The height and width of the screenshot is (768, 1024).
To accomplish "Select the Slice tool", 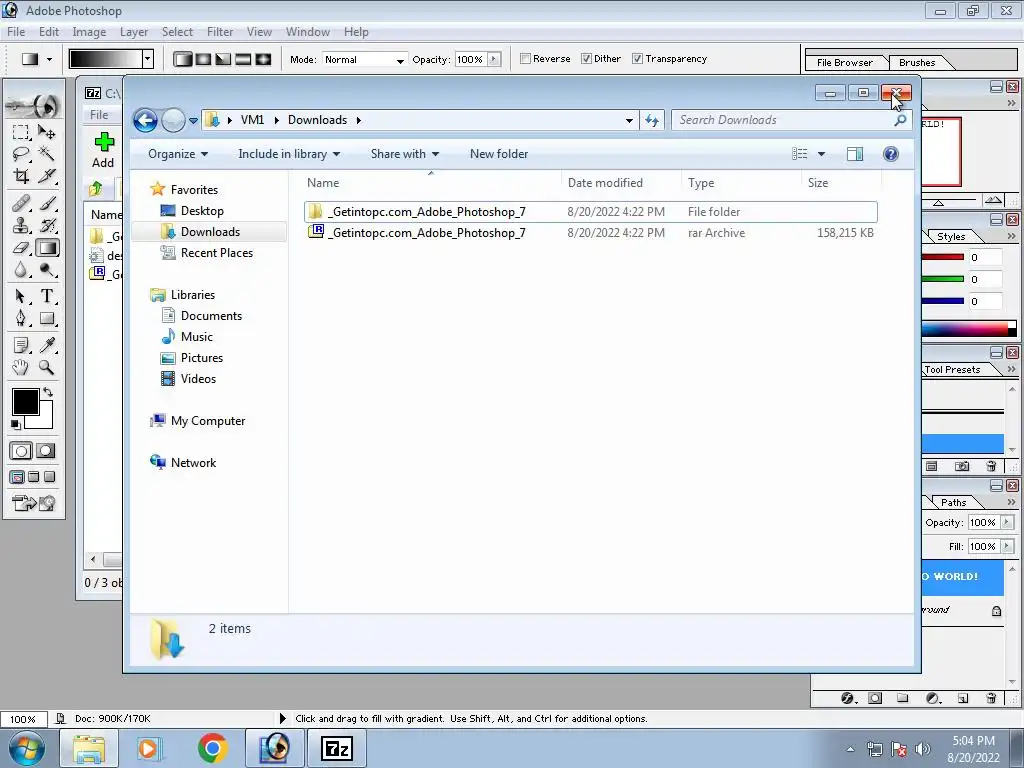I will click(47, 176).
